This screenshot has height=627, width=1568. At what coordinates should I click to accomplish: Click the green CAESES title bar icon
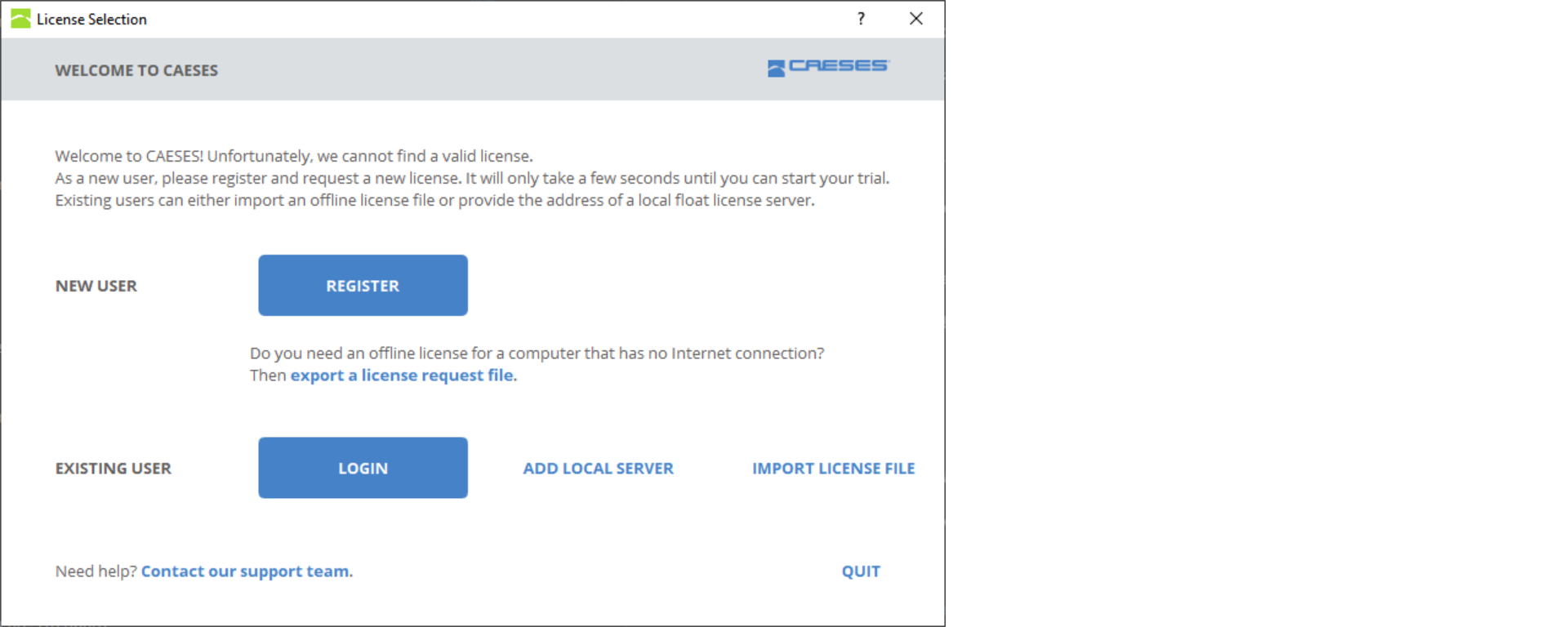click(20, 19)
